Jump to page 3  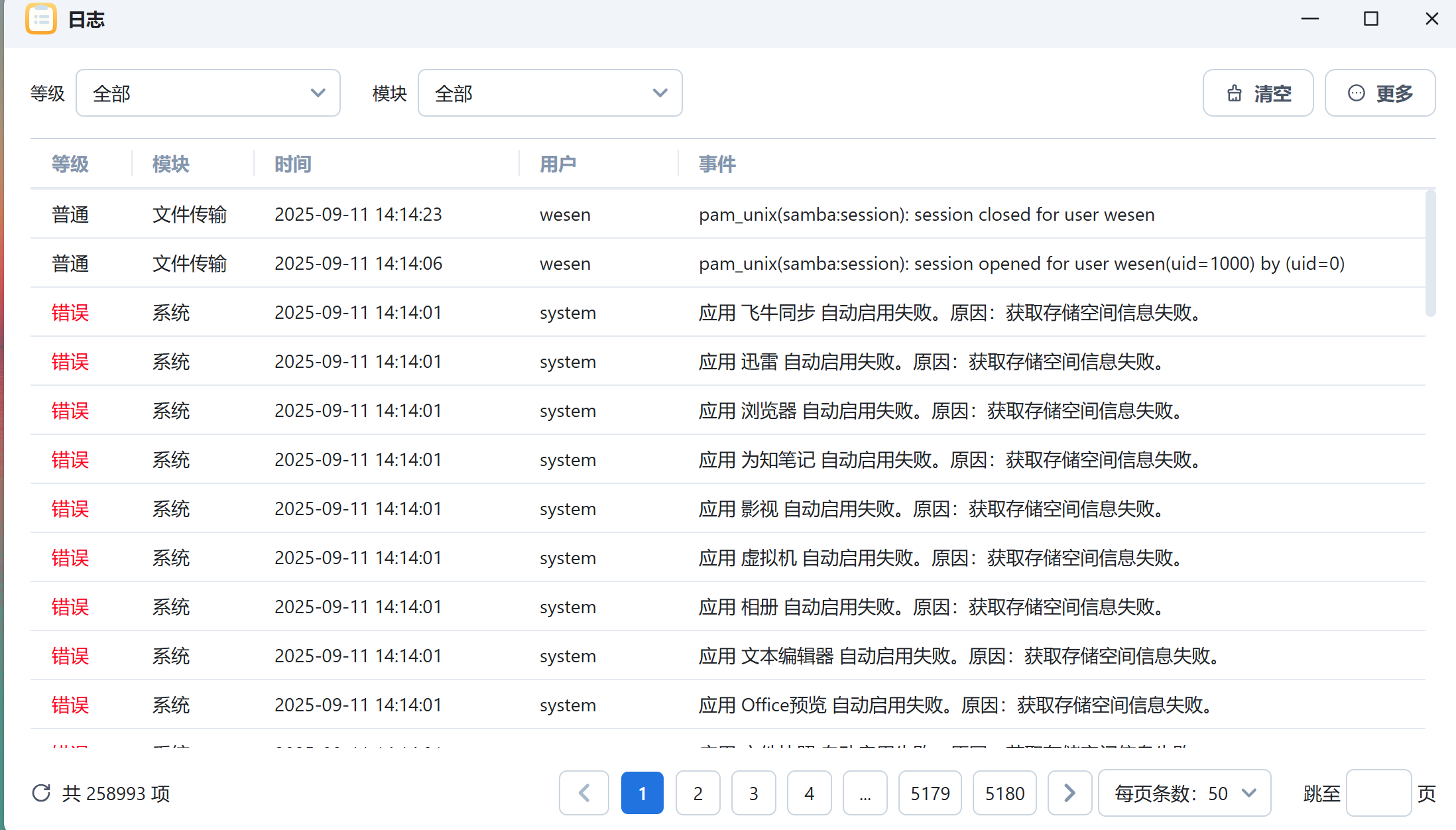pos(754,793)
